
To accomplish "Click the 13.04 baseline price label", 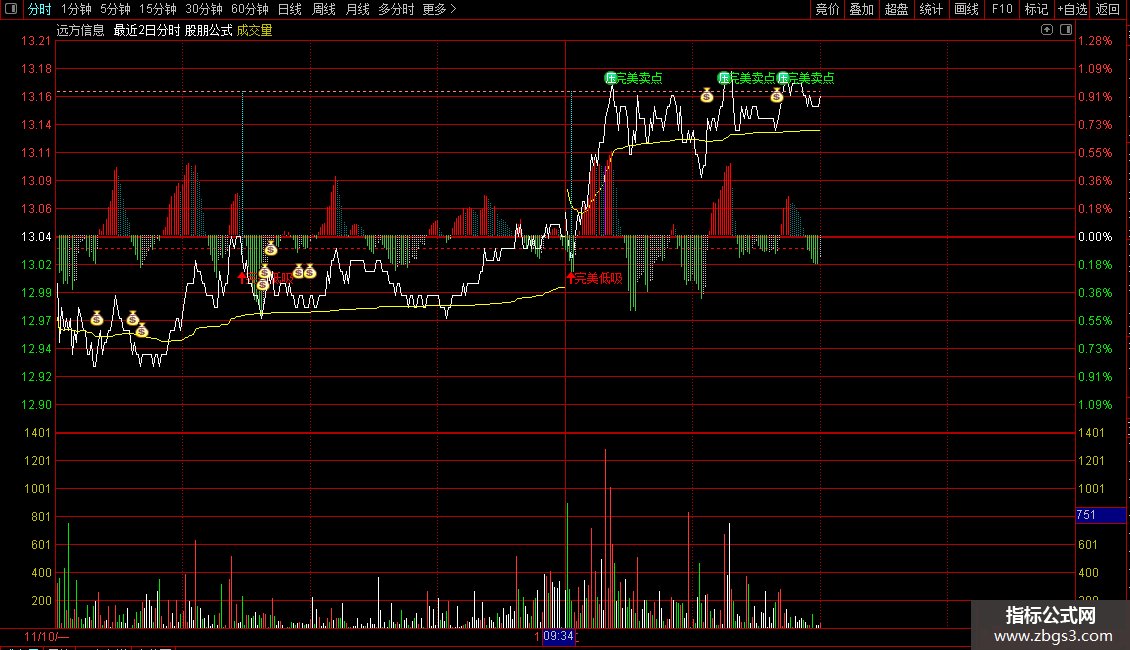I will pos(36,237).
